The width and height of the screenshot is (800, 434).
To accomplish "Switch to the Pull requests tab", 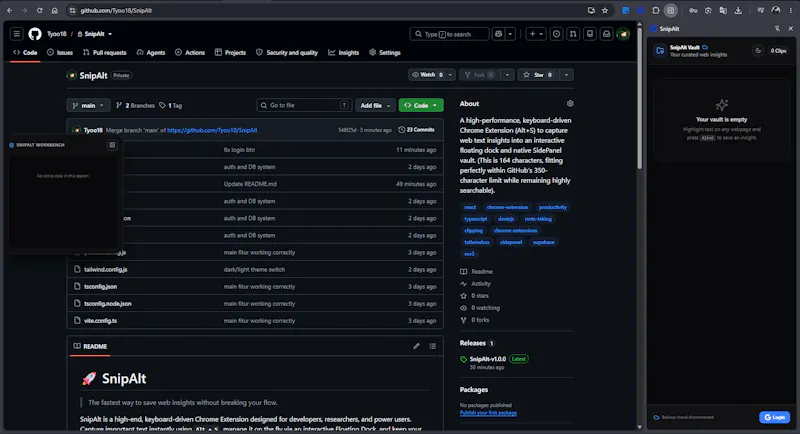I will [x=105, y=53].
